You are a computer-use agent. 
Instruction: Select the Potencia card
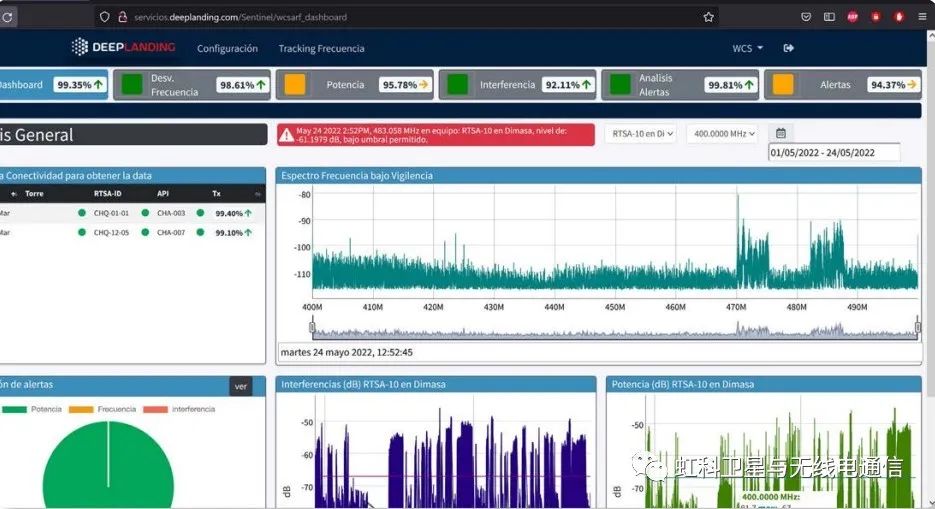(355, 85)
